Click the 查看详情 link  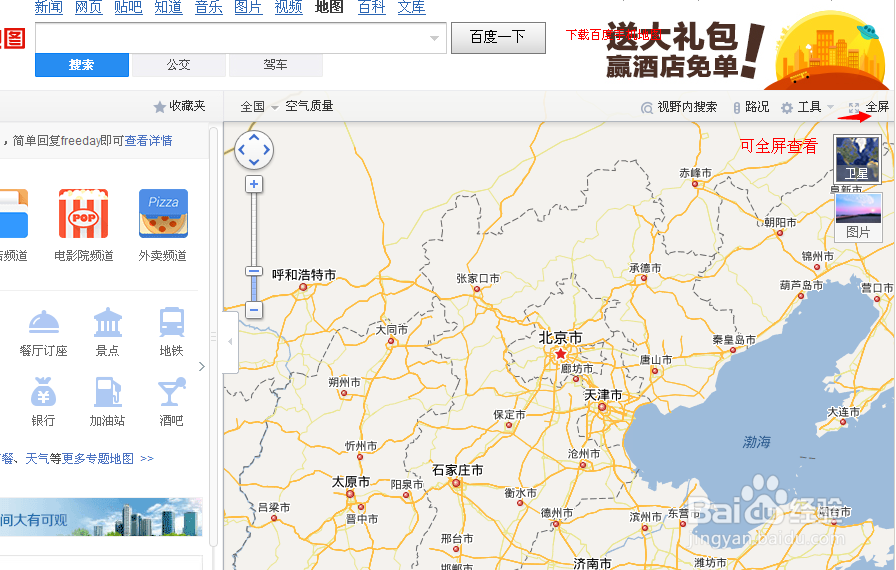pos(149,141)
